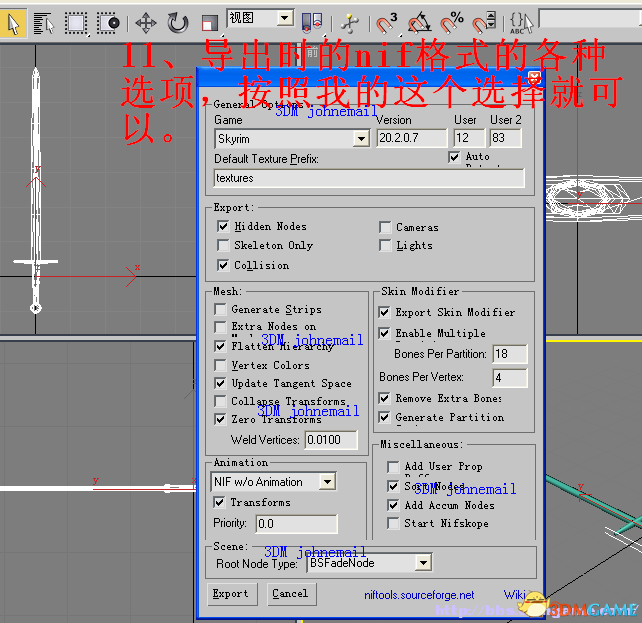Uncheck the Collision checkbox
This screenshot has height=623, width=642.
click(223, 265)
